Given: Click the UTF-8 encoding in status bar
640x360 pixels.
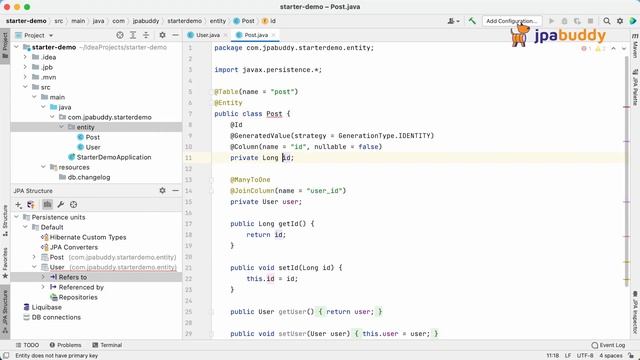Looking at the screenshot, I should tap(585, 356).
